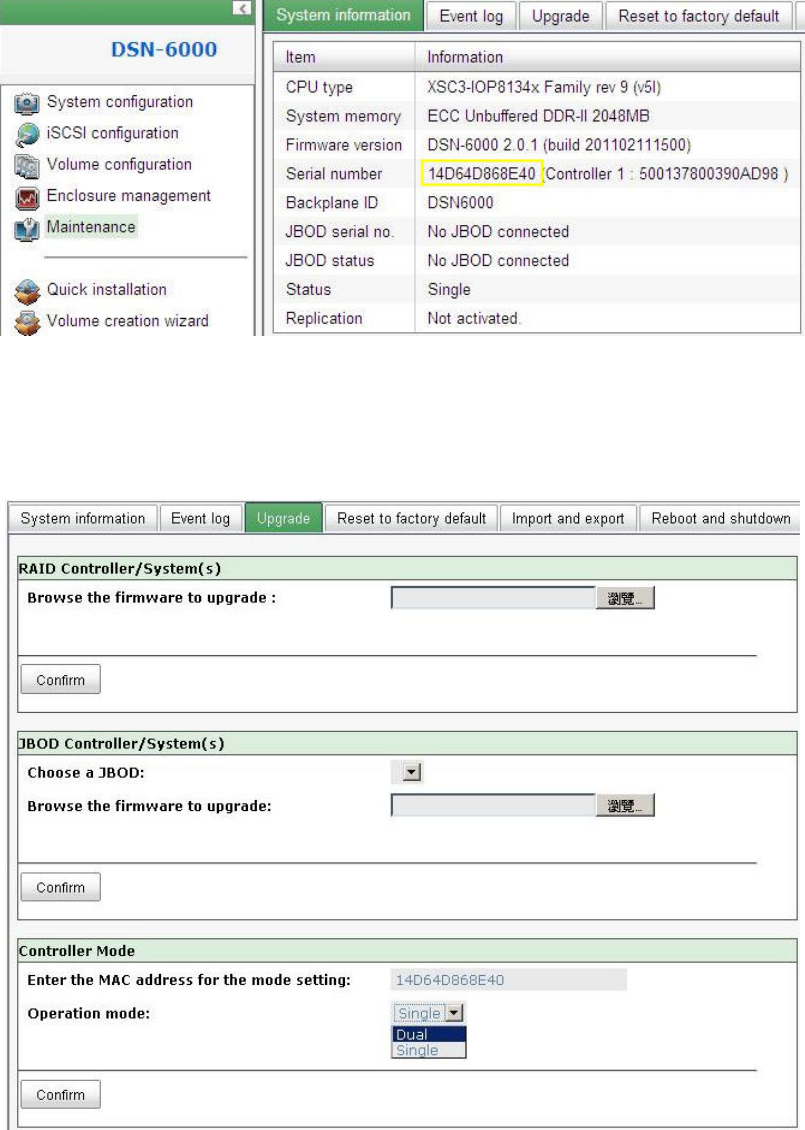
Task: Switch to System information tab in lower panel
Action: click(83, 518)
